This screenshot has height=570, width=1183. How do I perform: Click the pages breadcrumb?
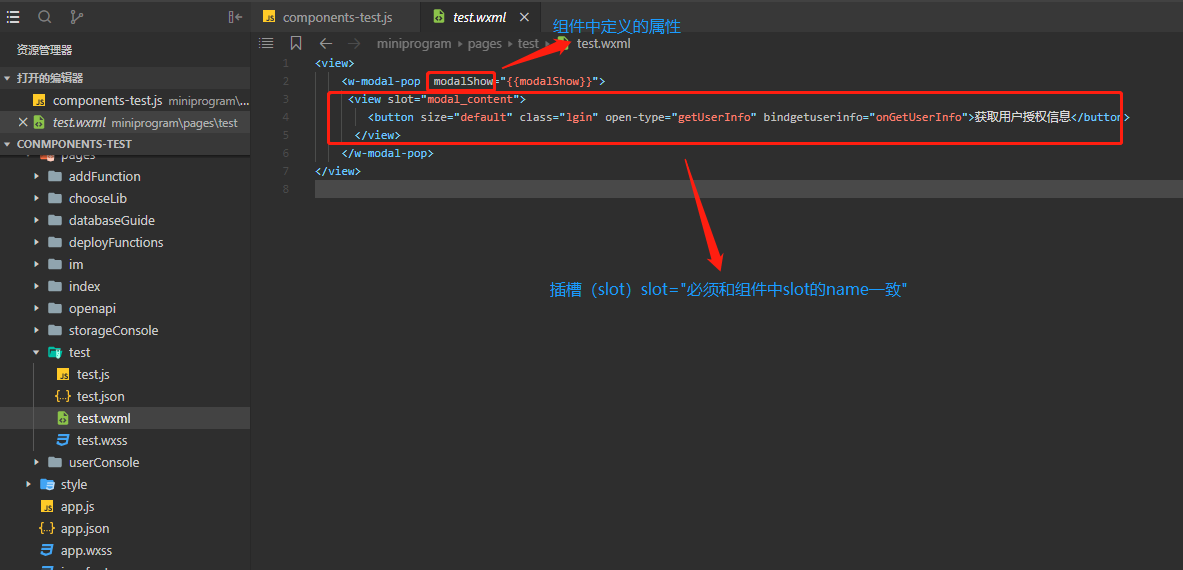click(484, 44)
